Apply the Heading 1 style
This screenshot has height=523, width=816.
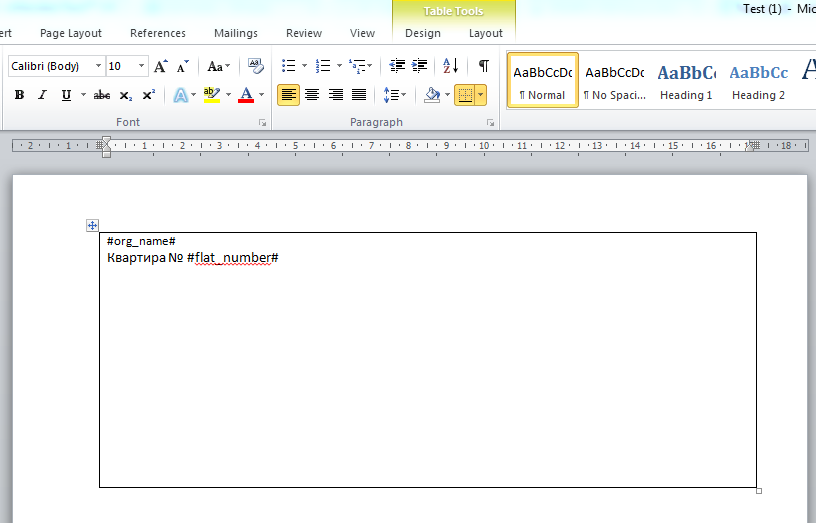(686, 80)
